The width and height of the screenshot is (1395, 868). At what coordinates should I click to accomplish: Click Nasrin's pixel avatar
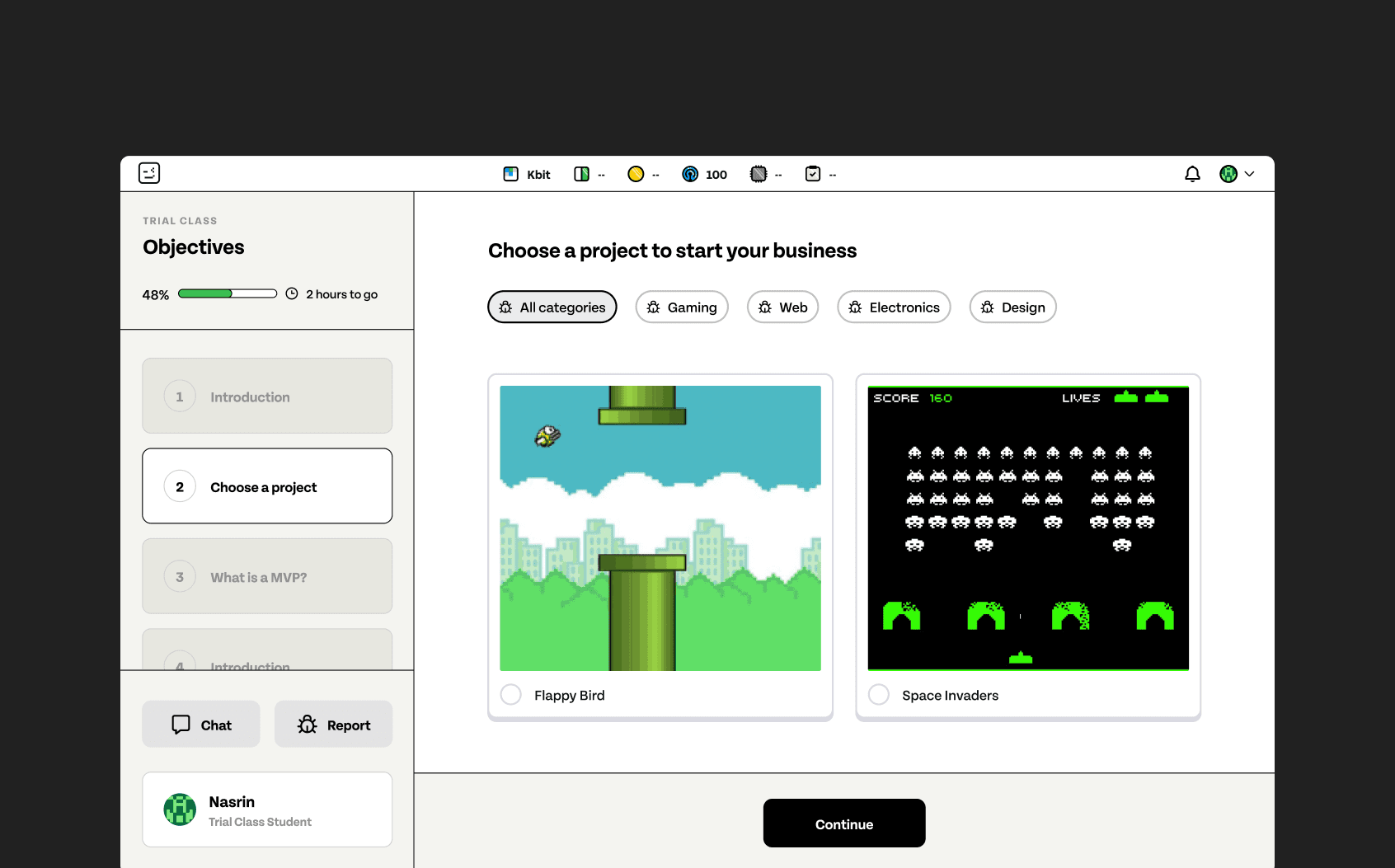click(x=180, y=809)
